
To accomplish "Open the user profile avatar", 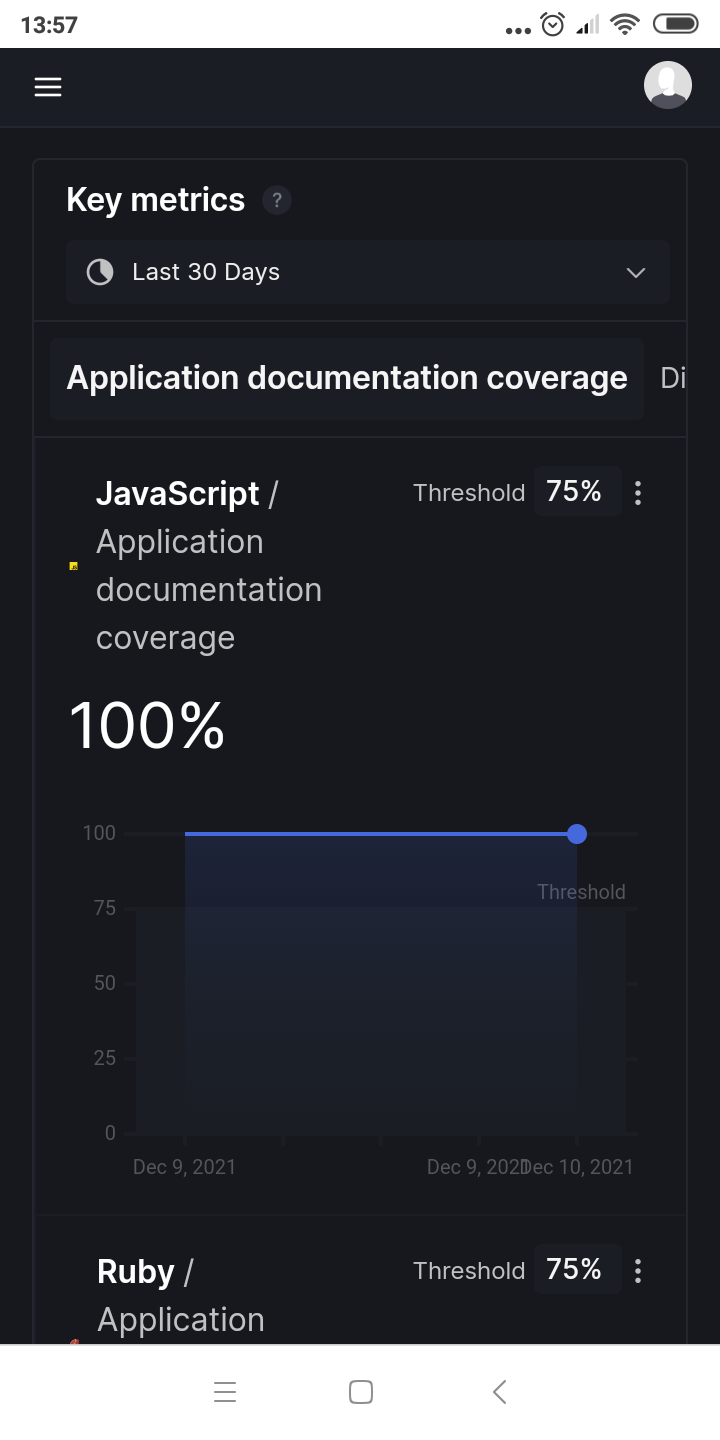I will 667,85.
